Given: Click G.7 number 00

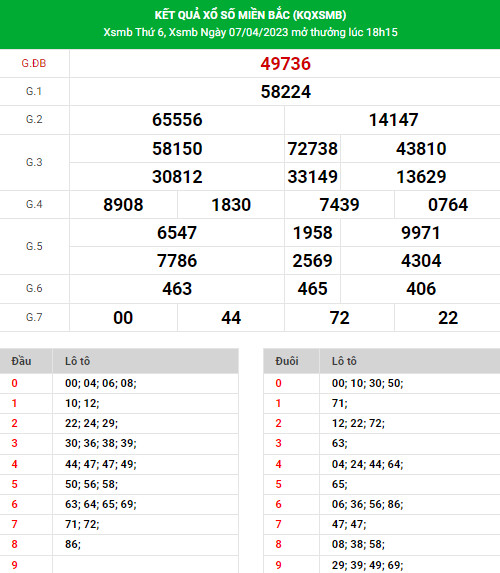Looking at the screenshot, I should coord(123,318).
